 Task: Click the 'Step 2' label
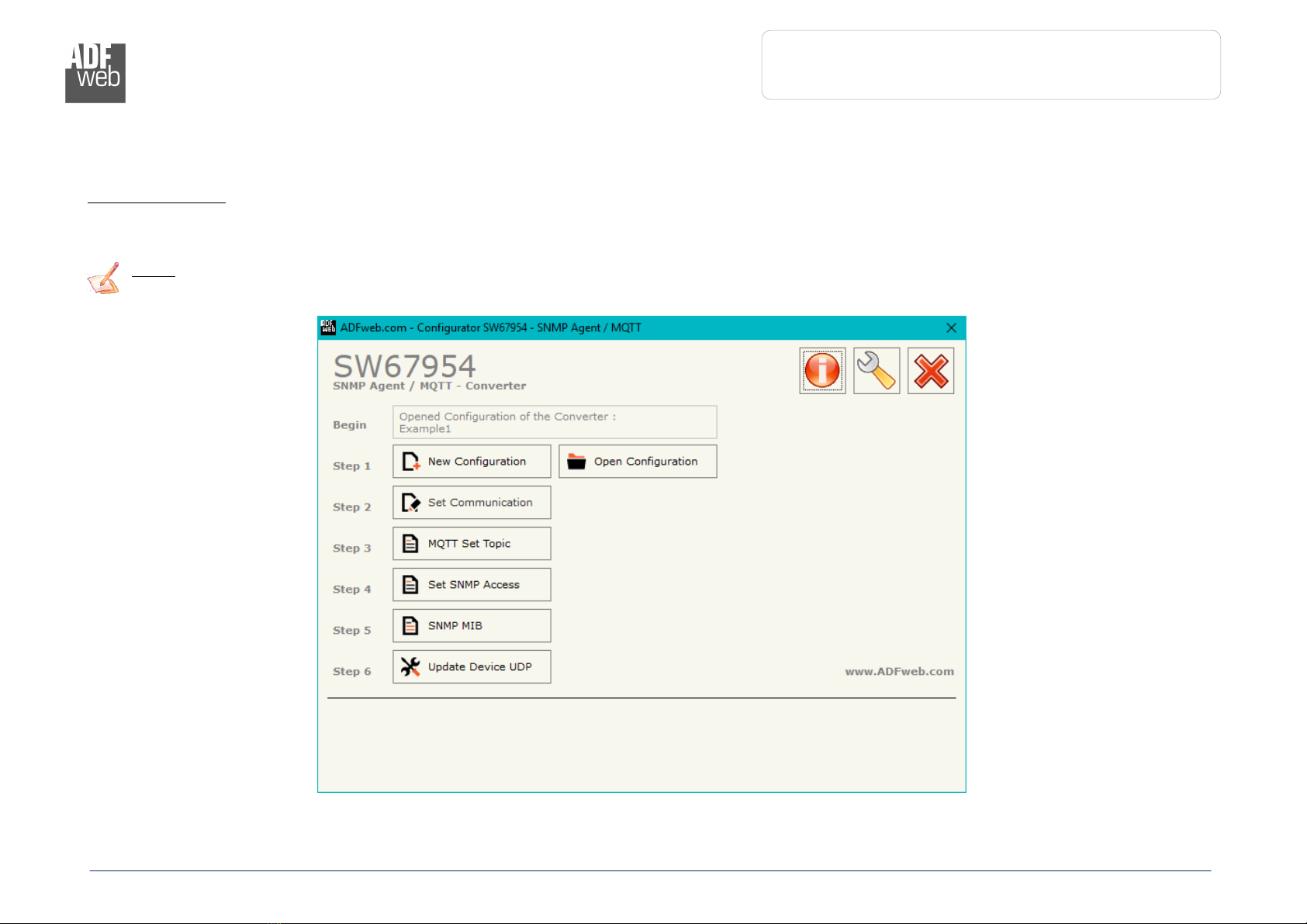[352, 507]
